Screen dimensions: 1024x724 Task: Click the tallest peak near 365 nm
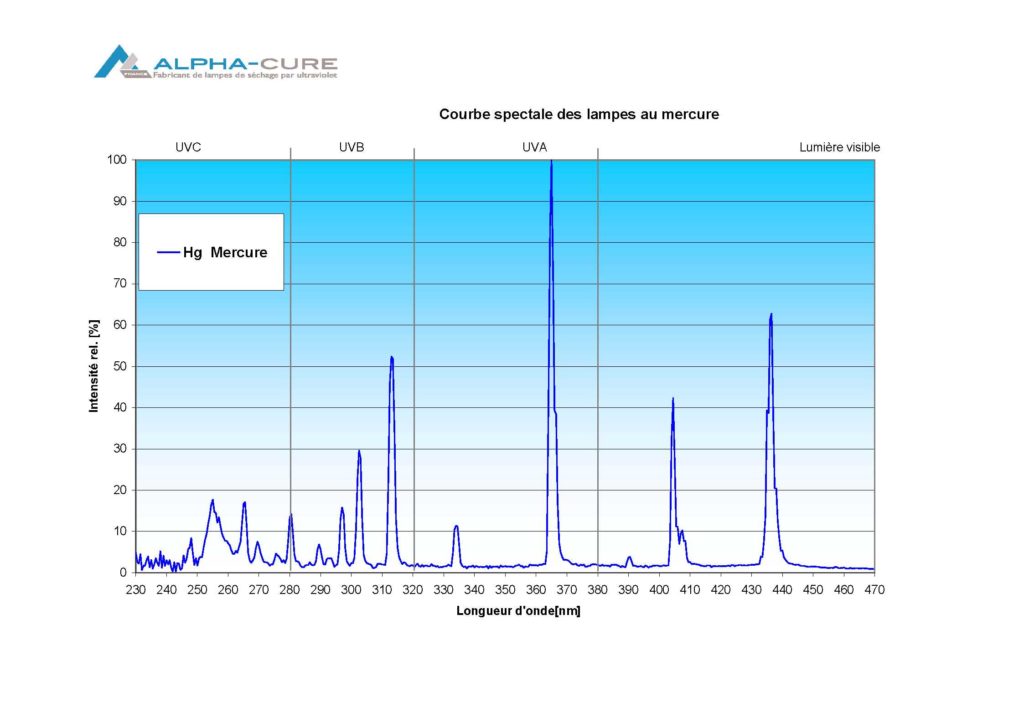pyautogui.click(x=551, y=163)
